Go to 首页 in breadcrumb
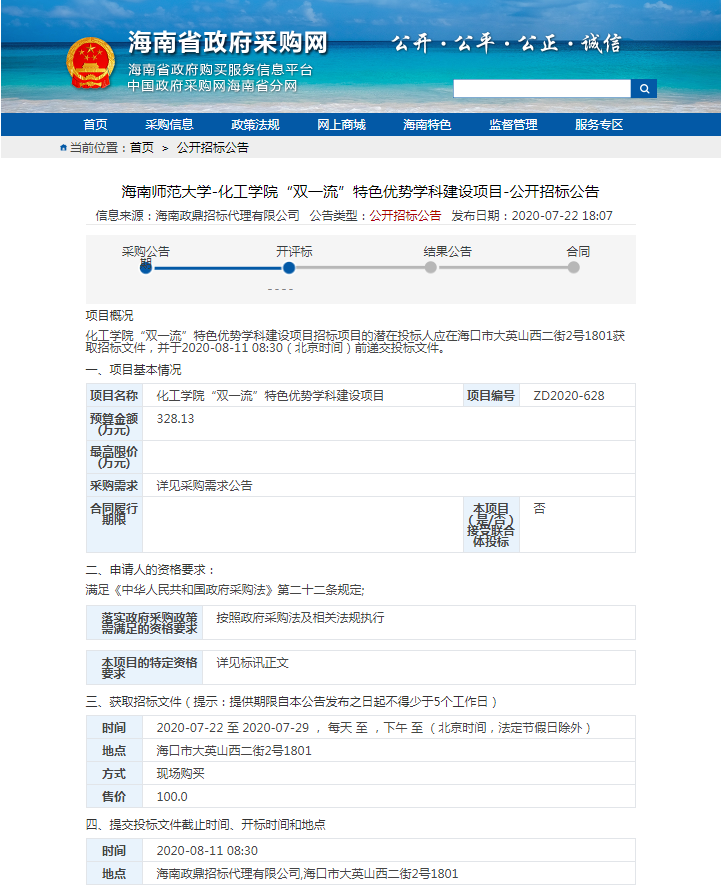 point(142,147)
